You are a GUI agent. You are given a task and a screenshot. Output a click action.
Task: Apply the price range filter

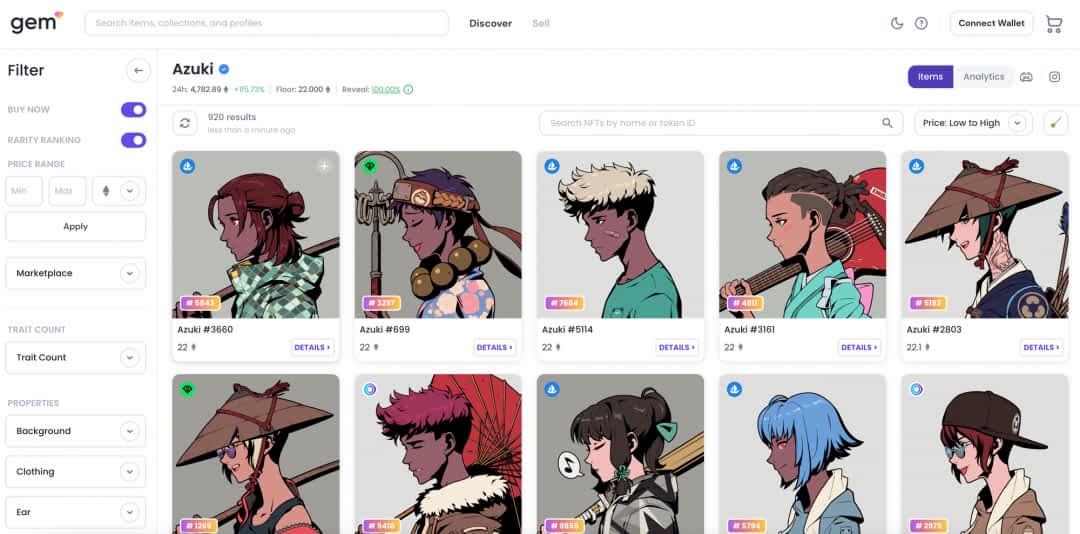coord(76,227)
